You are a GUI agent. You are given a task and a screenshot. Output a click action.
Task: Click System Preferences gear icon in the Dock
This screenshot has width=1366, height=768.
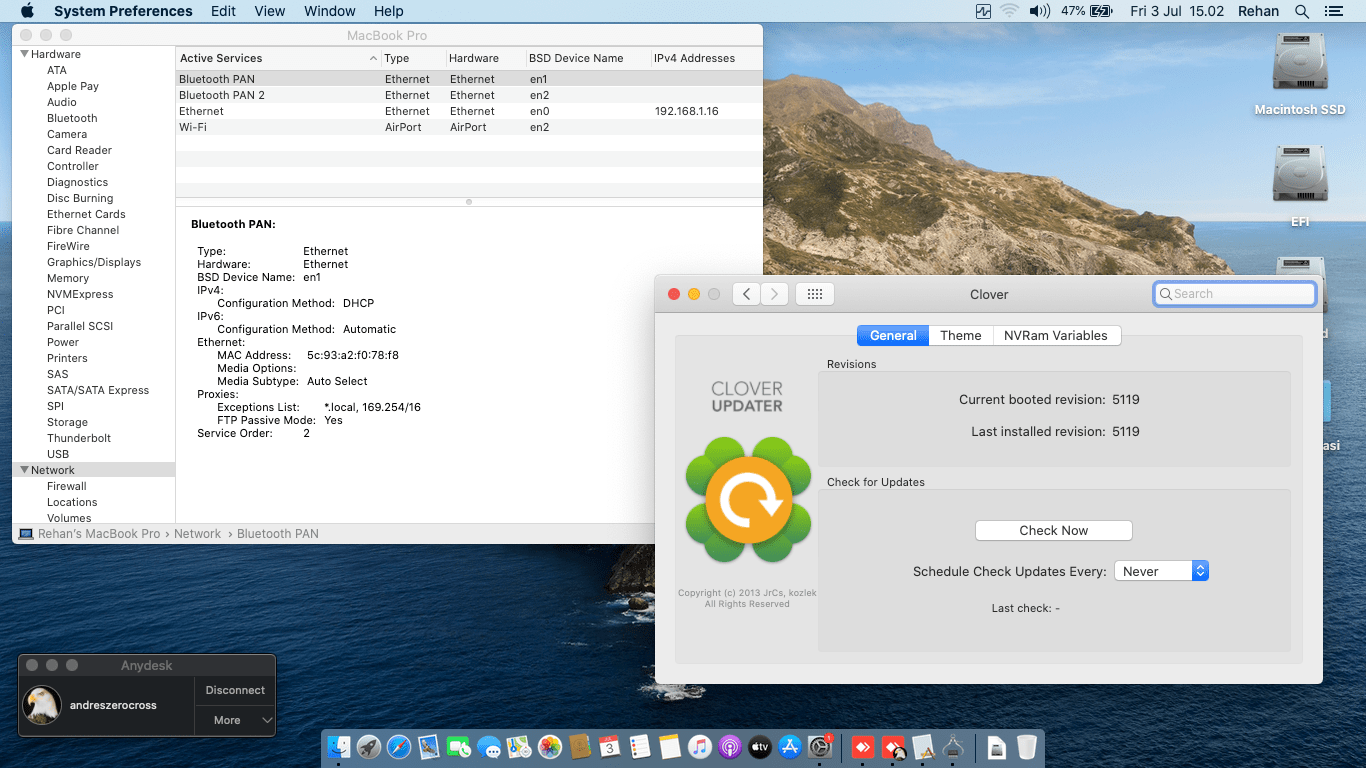click(x=820, y=747)
